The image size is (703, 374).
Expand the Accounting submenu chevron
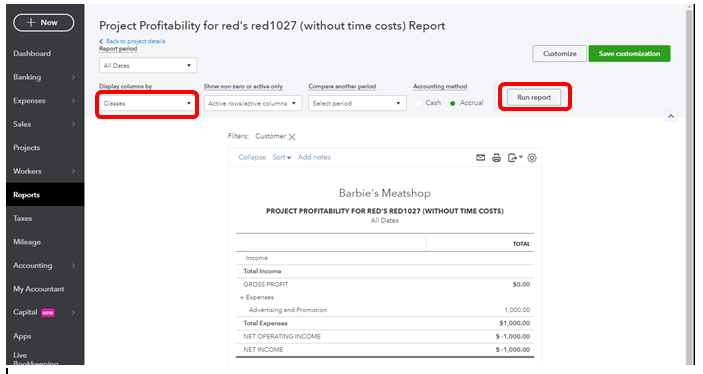pos(73,265)
